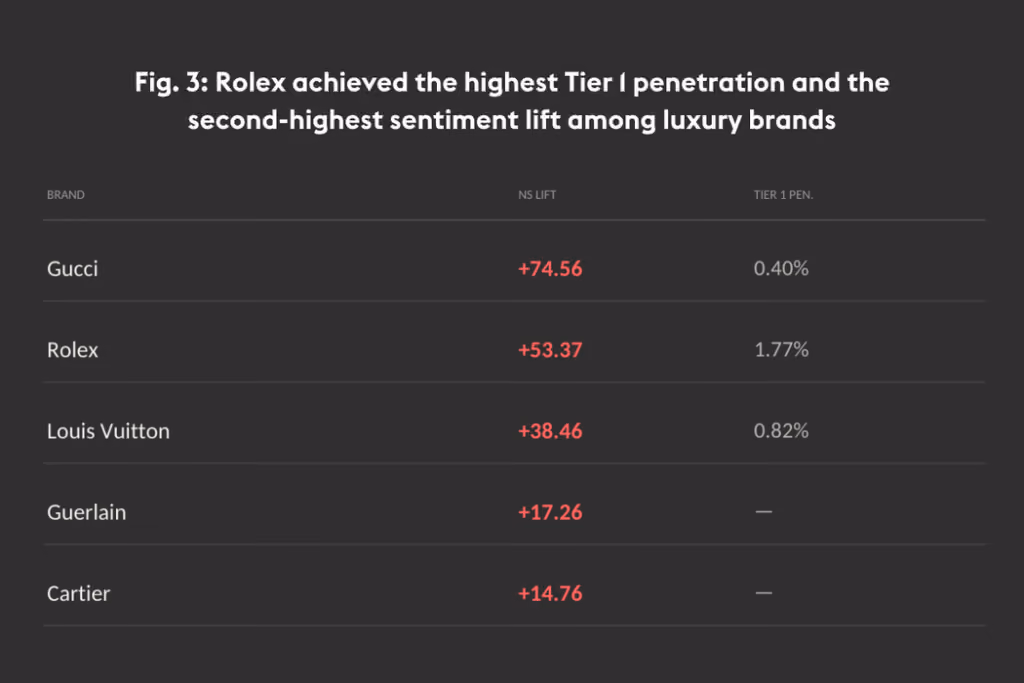Screen dimensions: 1024x683
Task: Click the dash in Cartier's penetration cell
Action: 763,593
